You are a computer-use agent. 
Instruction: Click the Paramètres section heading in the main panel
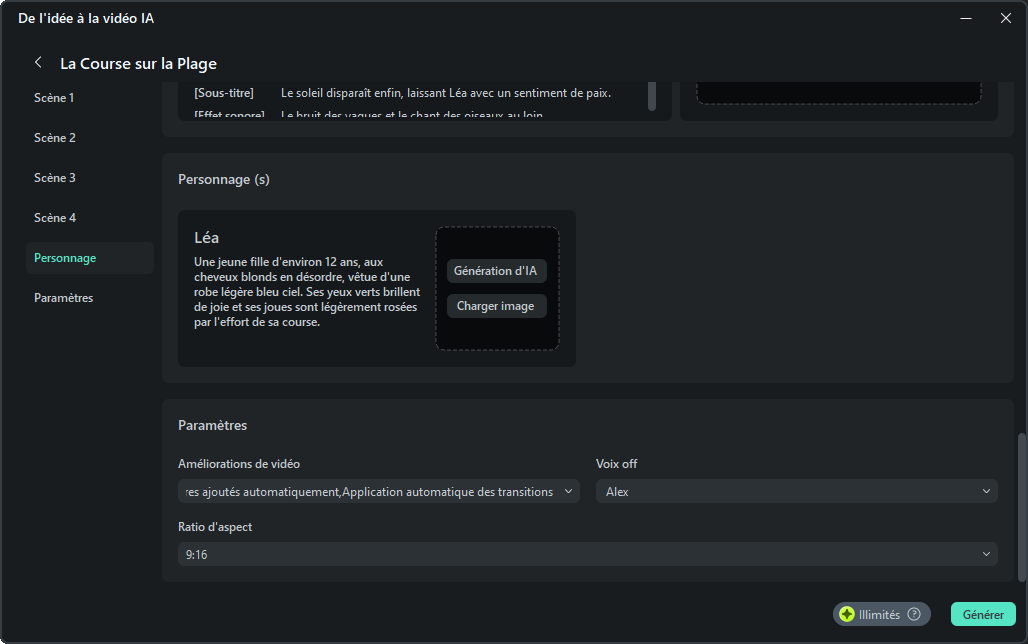212,425
